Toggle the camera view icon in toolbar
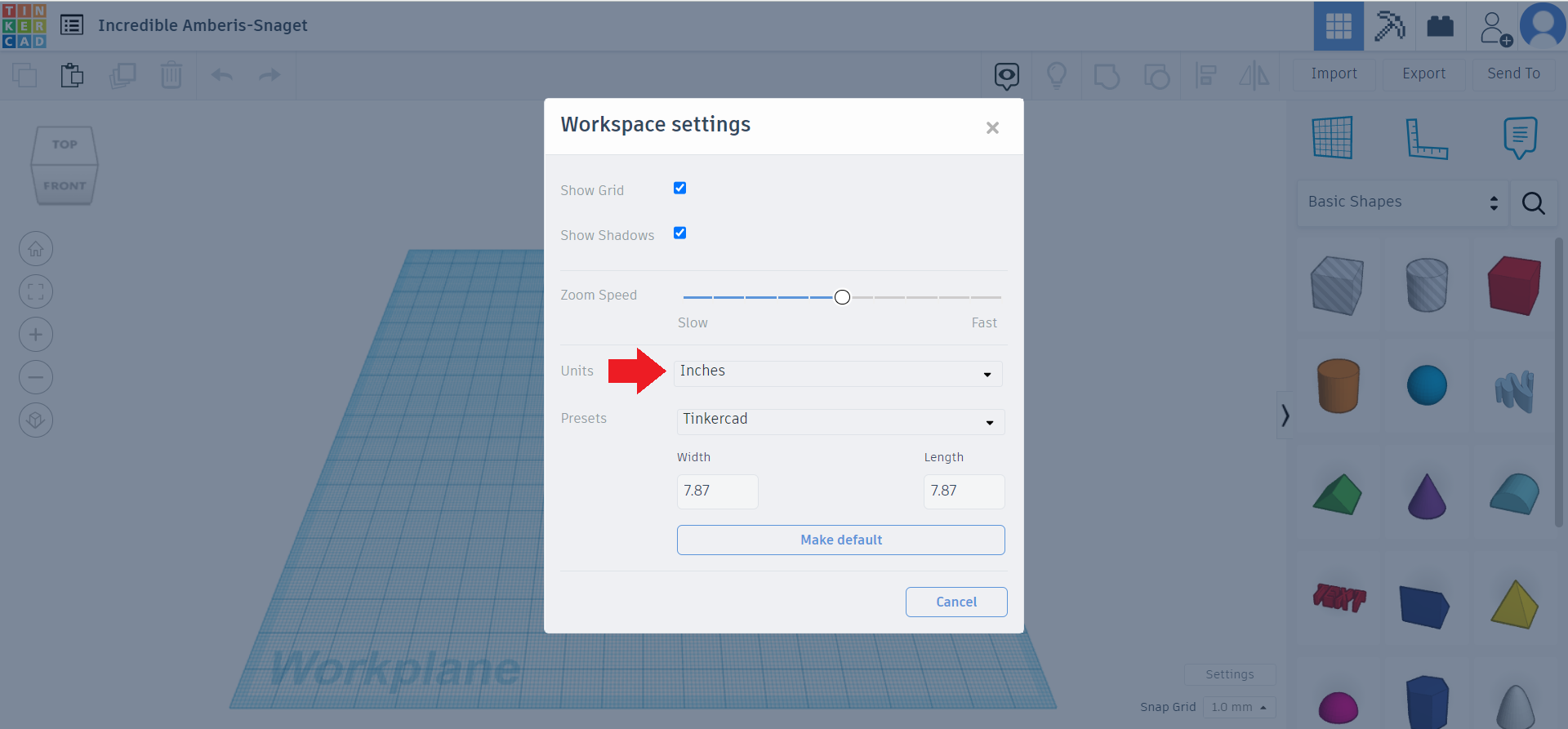1568x729 pixels. 1007,76
